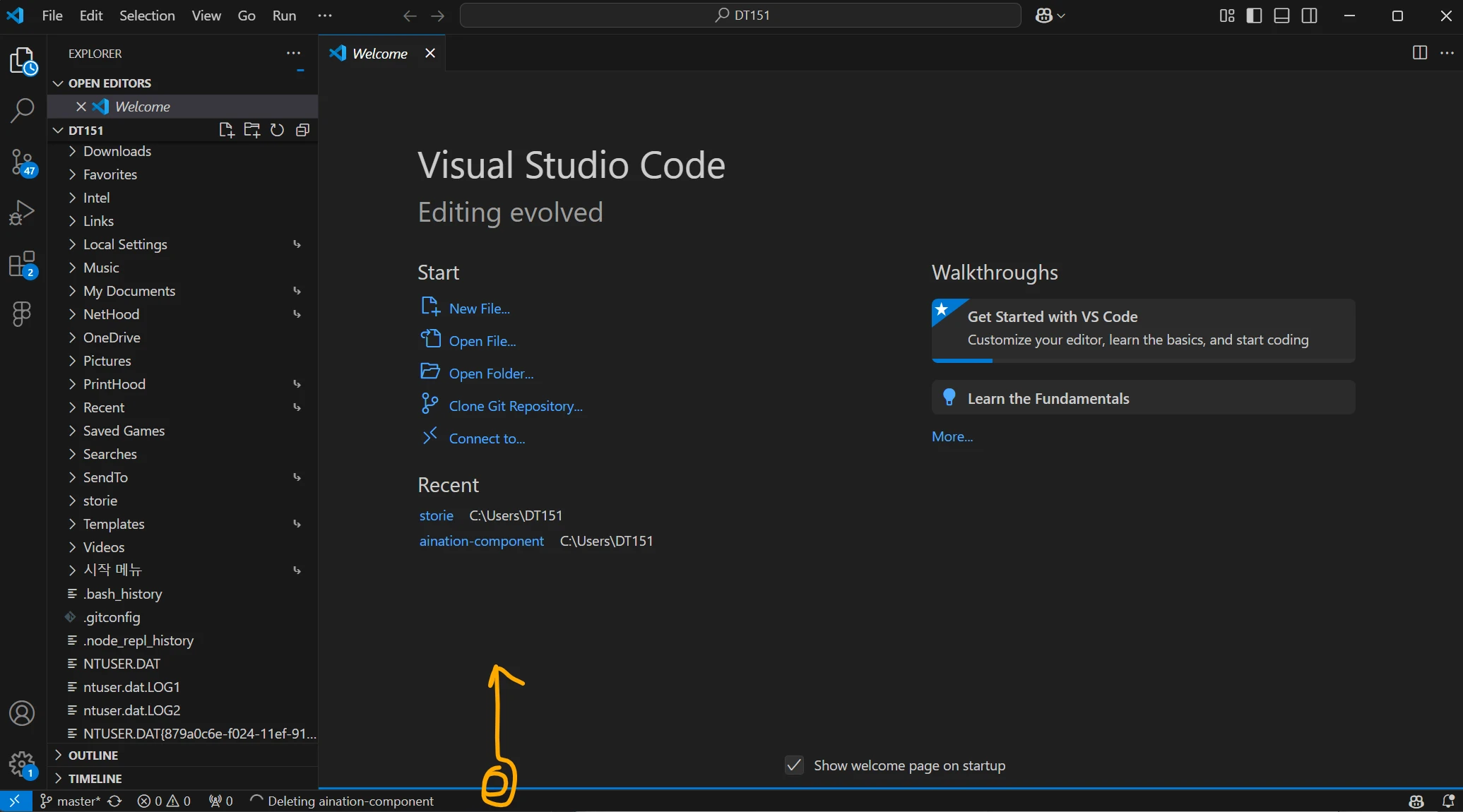Expand the storie folder
The width and height of the screenshot is (1463, 812).
pyautogui.click(x=182, y=501)
